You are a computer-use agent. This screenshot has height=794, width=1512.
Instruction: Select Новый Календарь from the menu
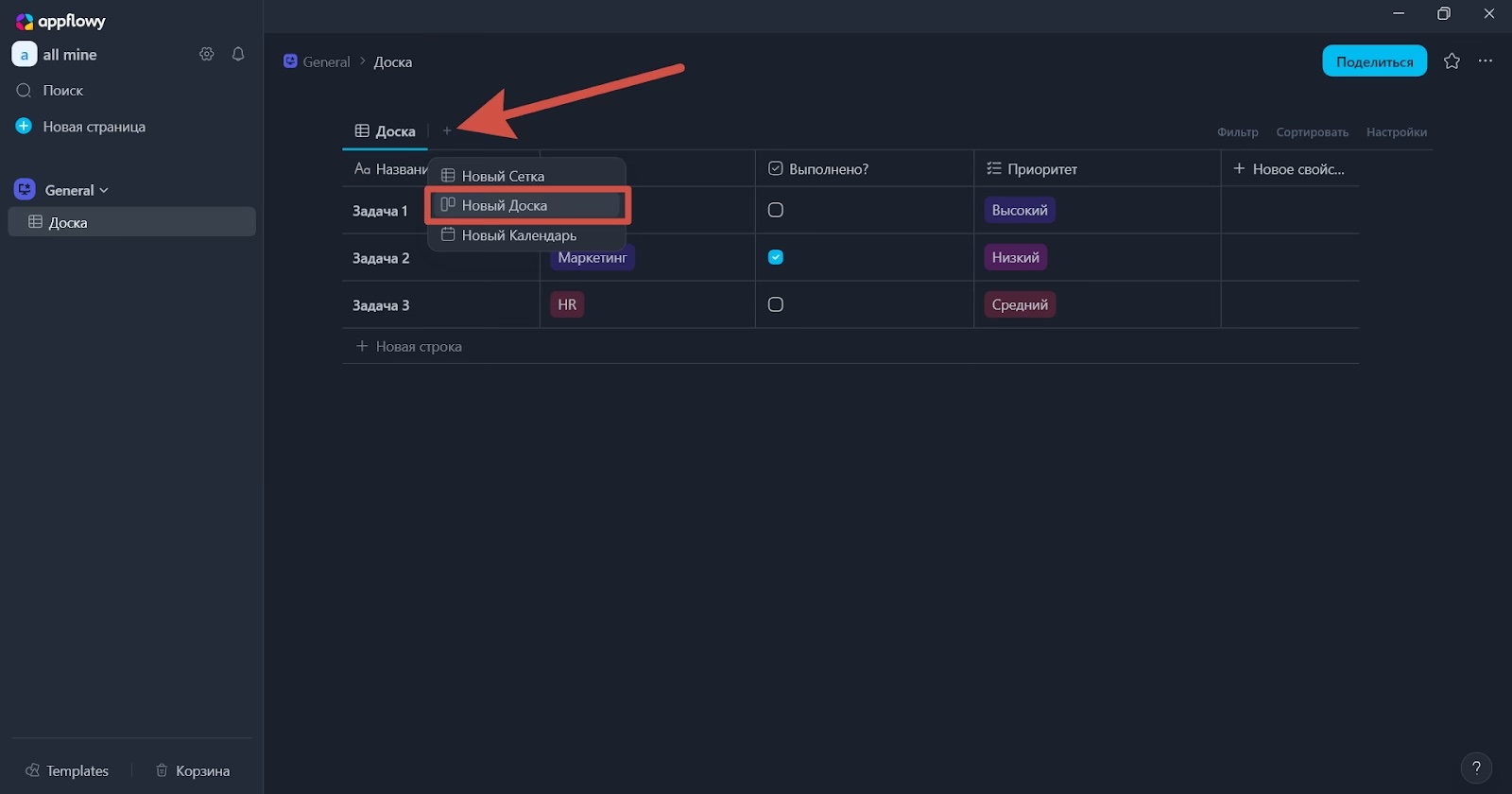[518, 235]
